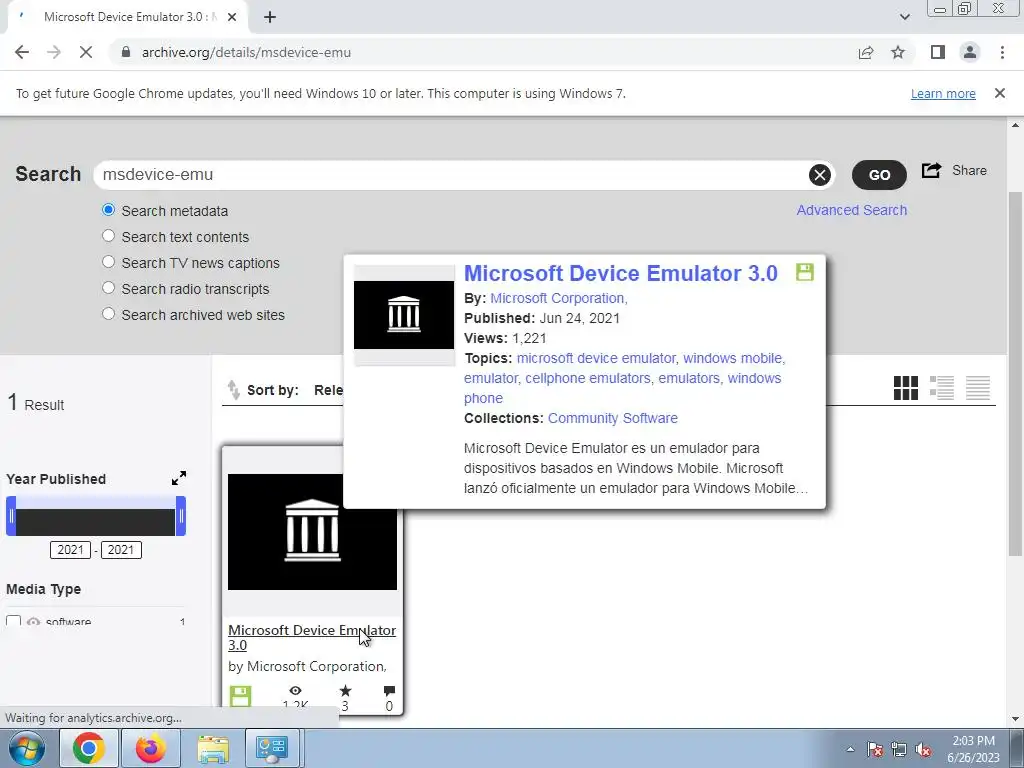Click the start year 2021 field
This screenshot has width=1024, height=768.
[x=71, y=550]
